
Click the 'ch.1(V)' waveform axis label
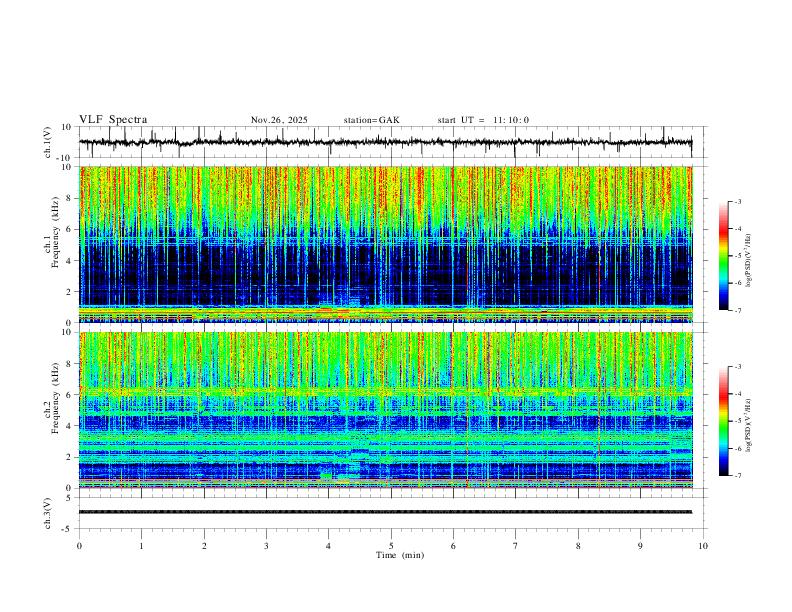click(x=48, y=142)
